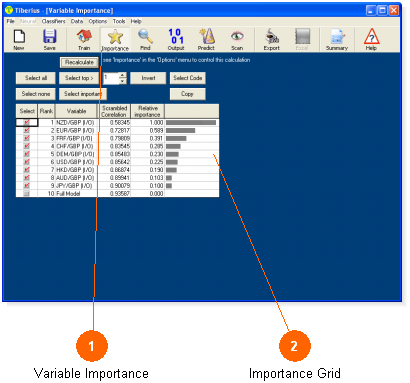Click the Tiberius title bar app icon
410x383 pixels.
click(9, 10)
